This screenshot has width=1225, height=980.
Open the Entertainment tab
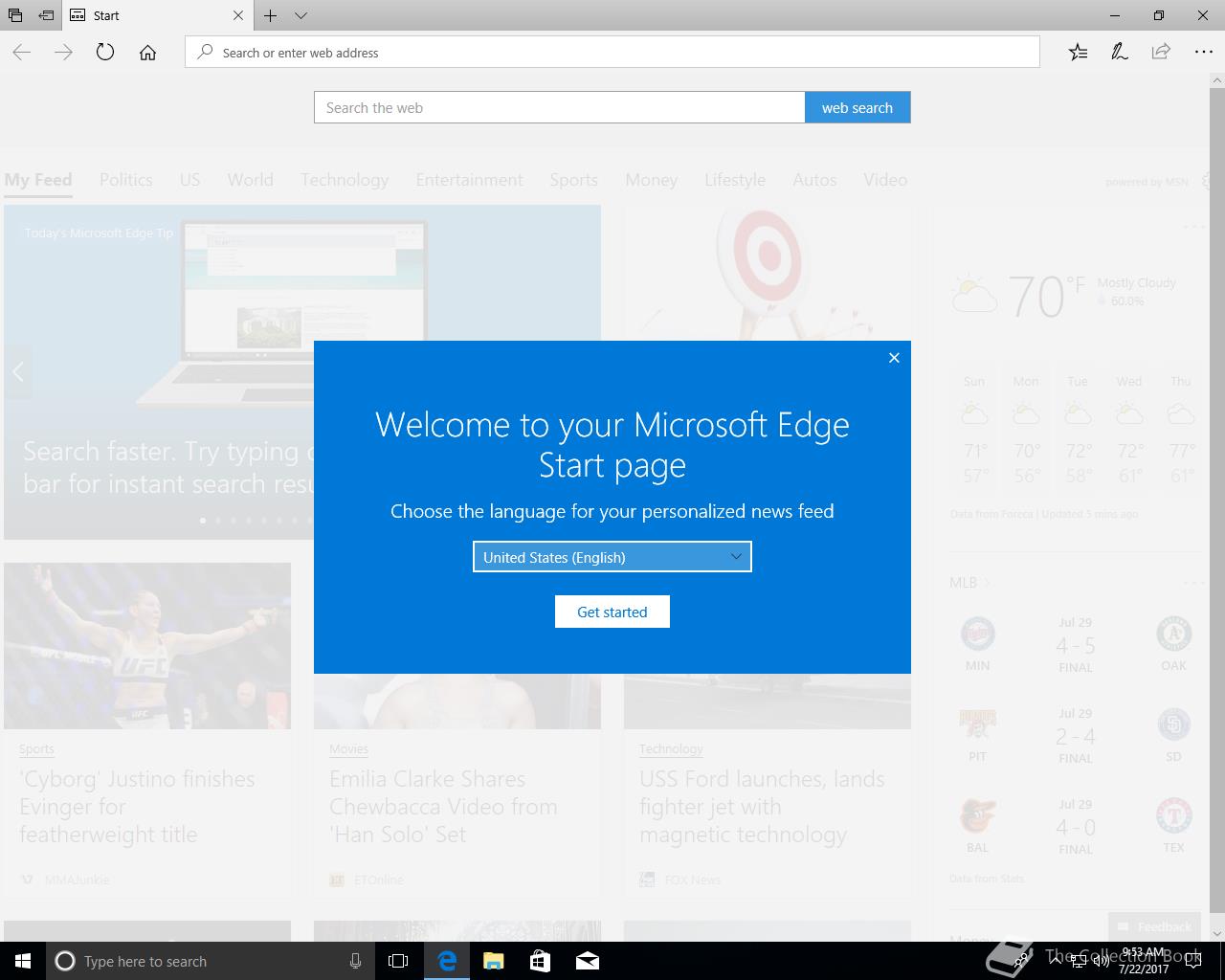click(x=469, y=180)
